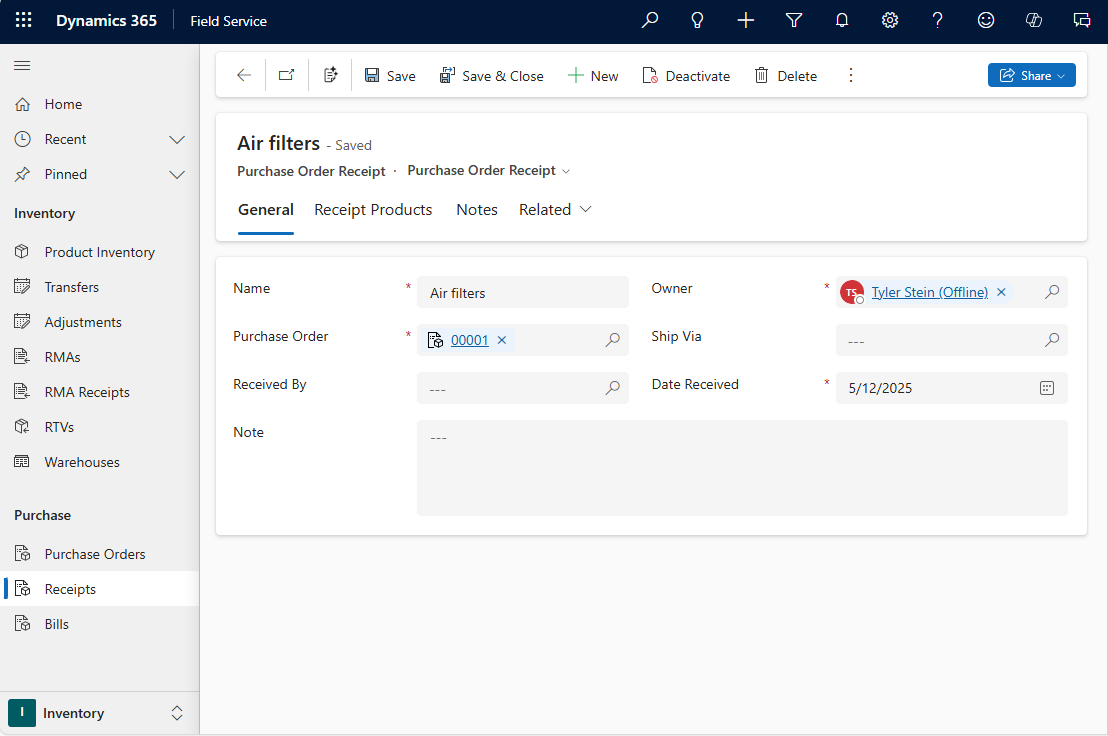Open purchase order 00001 link
Viewport: 1108px width, 736px height.
tap(471, 339)
